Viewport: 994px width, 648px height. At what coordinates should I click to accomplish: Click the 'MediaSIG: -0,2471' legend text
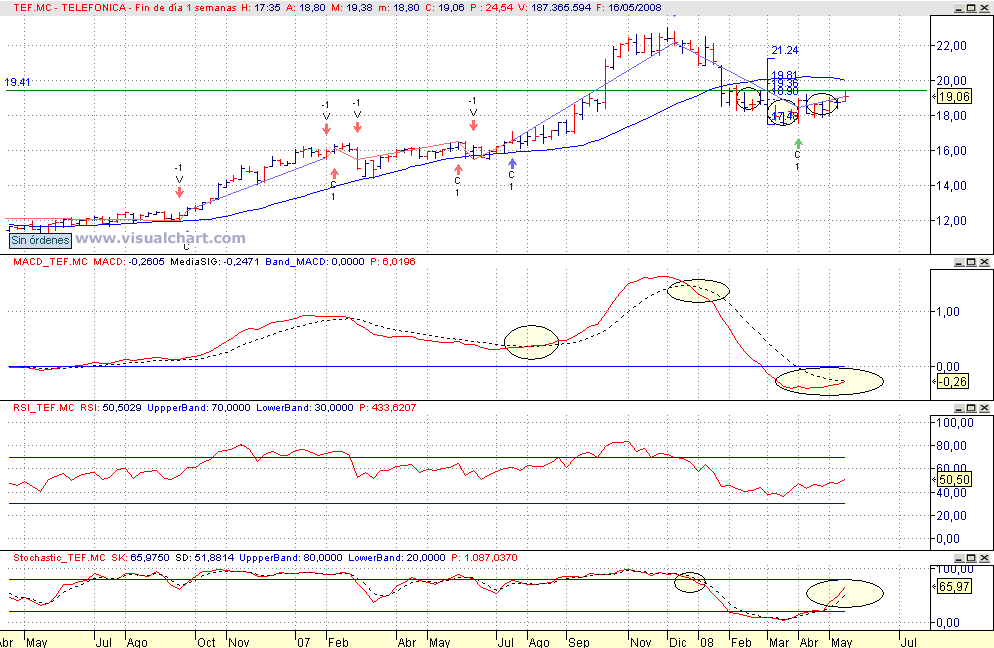pyautogui.click(x=215, y=262)
